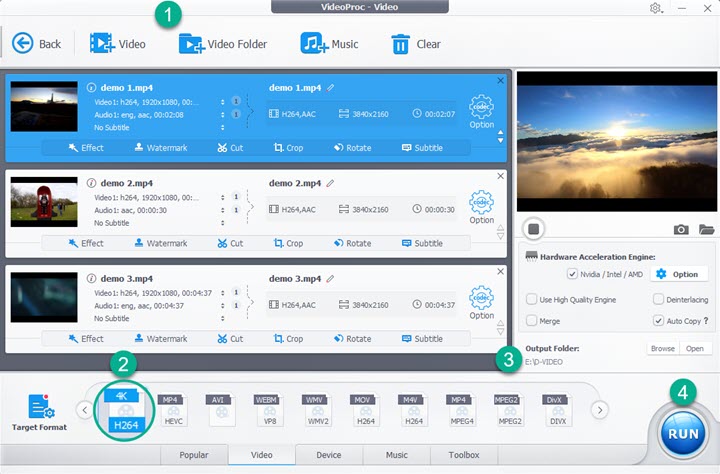
Task: Show Auto Copy help question mark
Action: [x=706, y=321]
